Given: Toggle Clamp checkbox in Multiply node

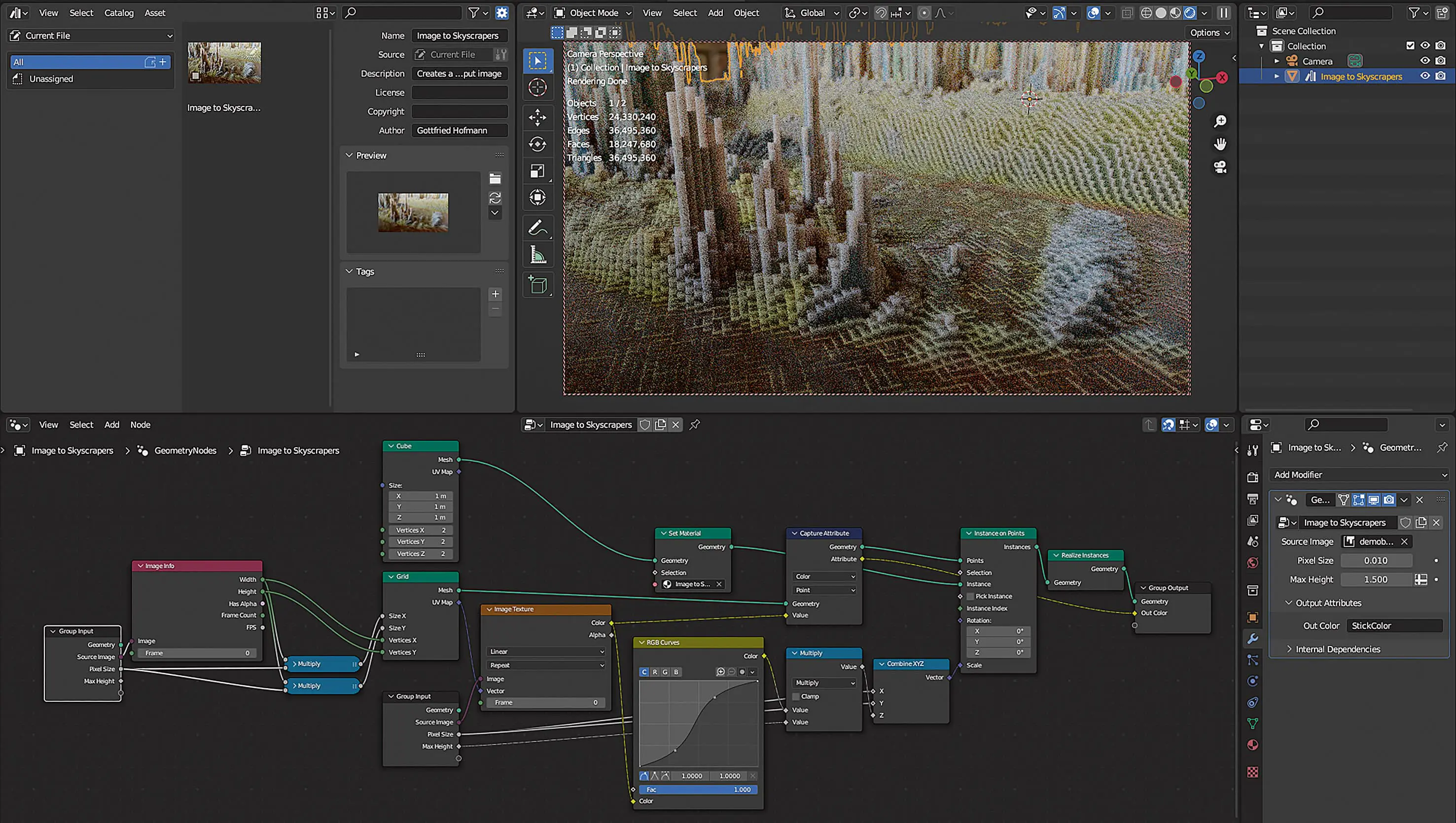Looking at the screenshot, I should (x=796, y=696).
